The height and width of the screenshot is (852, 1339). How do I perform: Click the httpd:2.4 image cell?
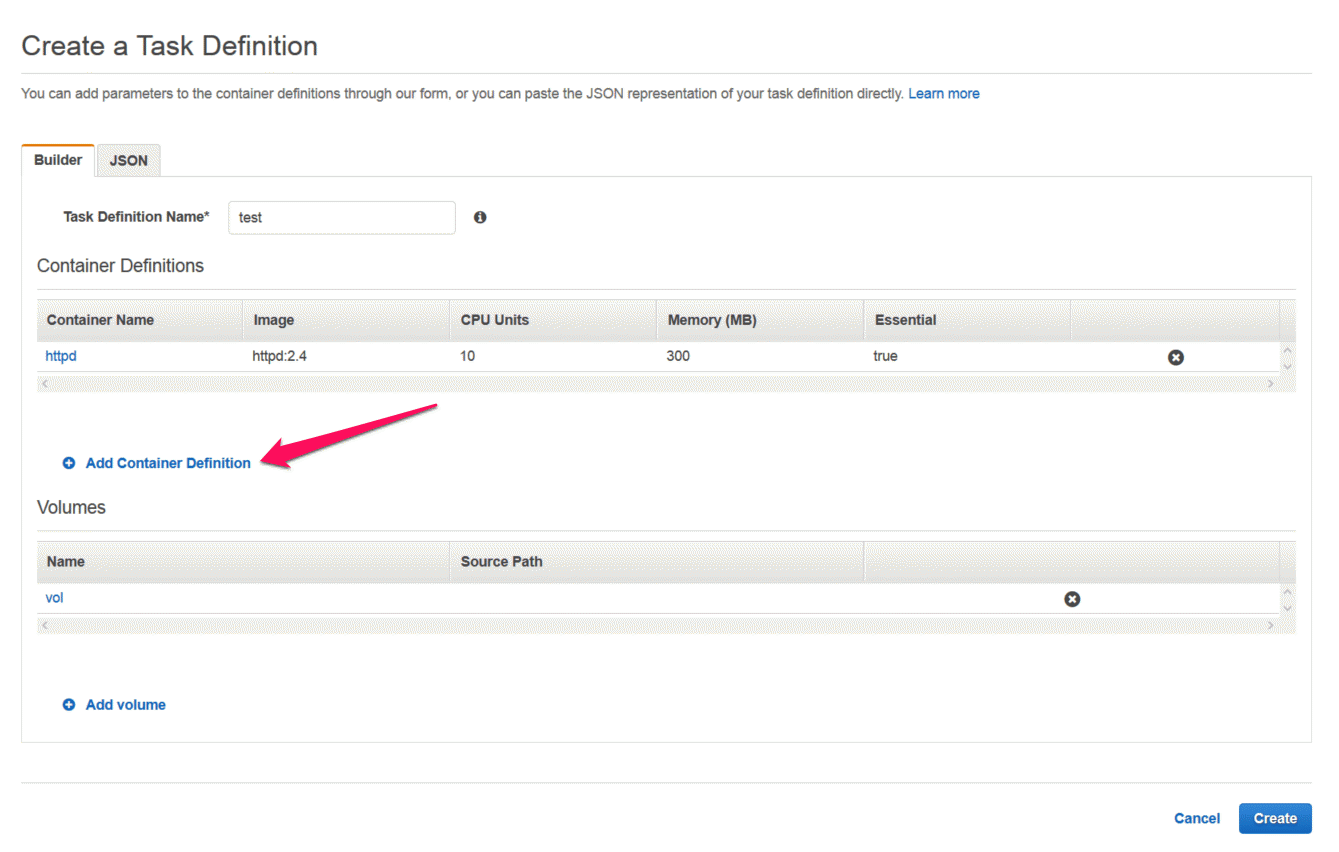pos(280,356)
